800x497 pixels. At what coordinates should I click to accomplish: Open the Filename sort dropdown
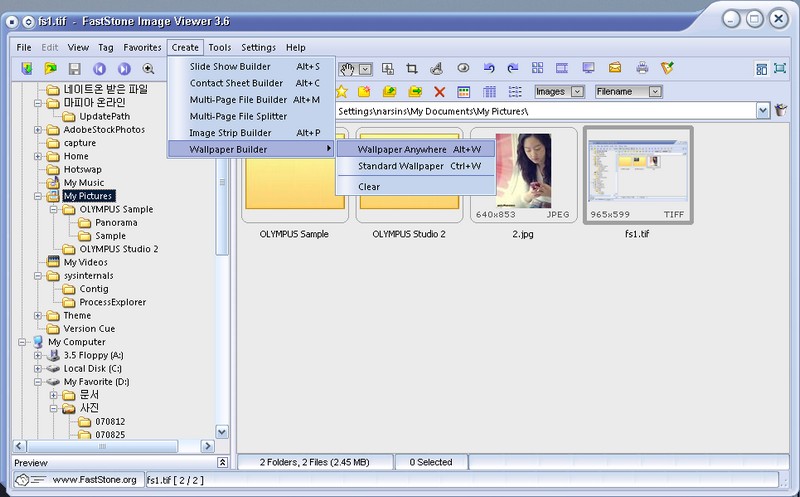click(655, 92)
